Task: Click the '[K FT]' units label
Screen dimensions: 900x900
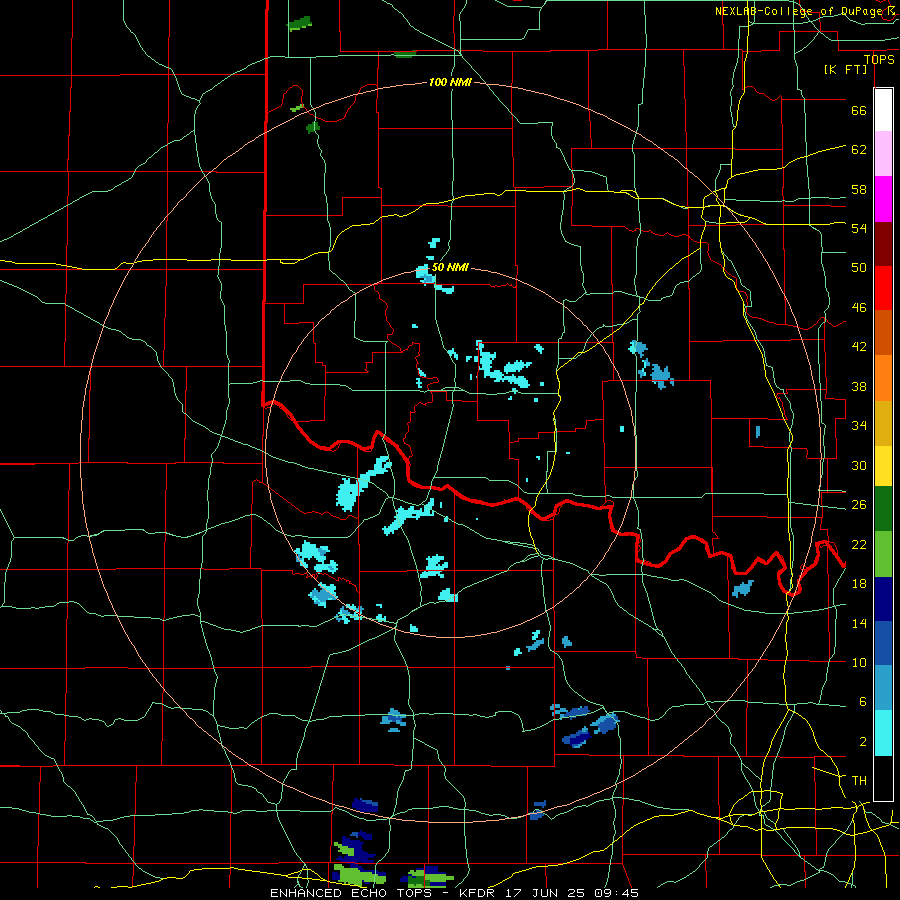Action: 845,69
